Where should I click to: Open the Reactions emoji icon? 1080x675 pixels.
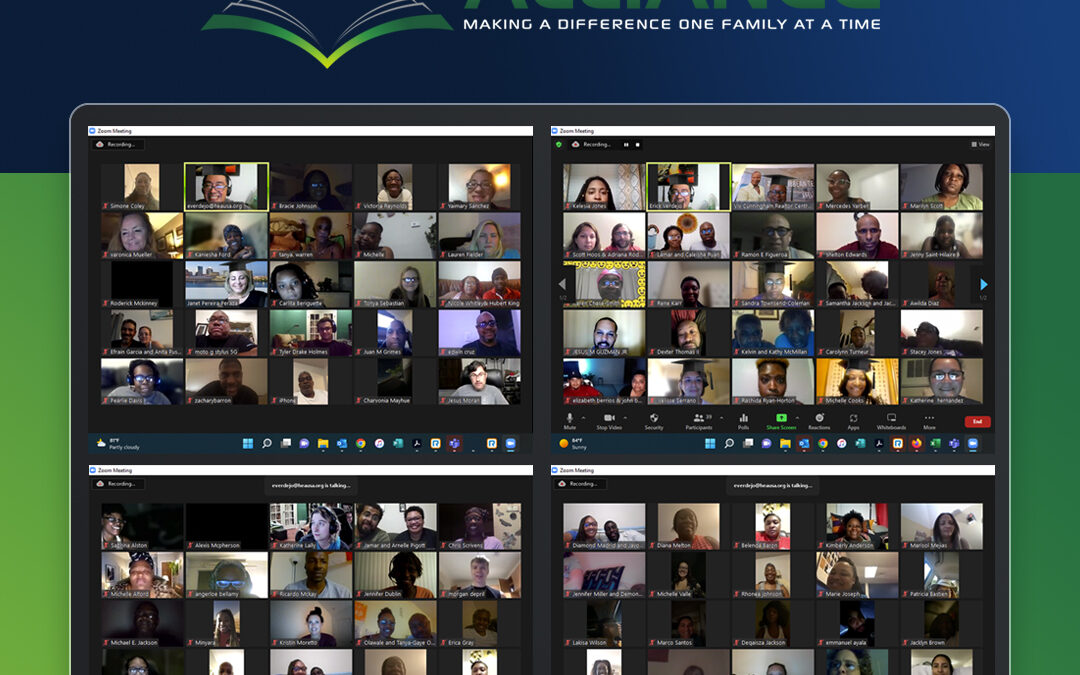(x=819, y=418)
